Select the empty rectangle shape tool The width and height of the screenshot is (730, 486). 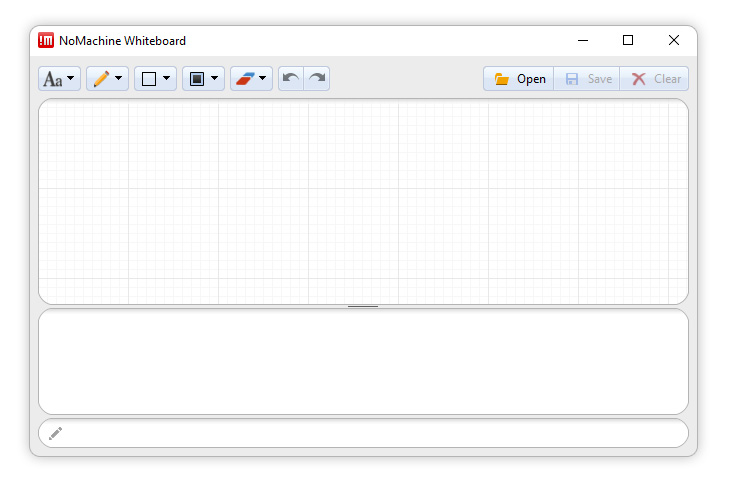pyautogui.click(x=148, y=79)
